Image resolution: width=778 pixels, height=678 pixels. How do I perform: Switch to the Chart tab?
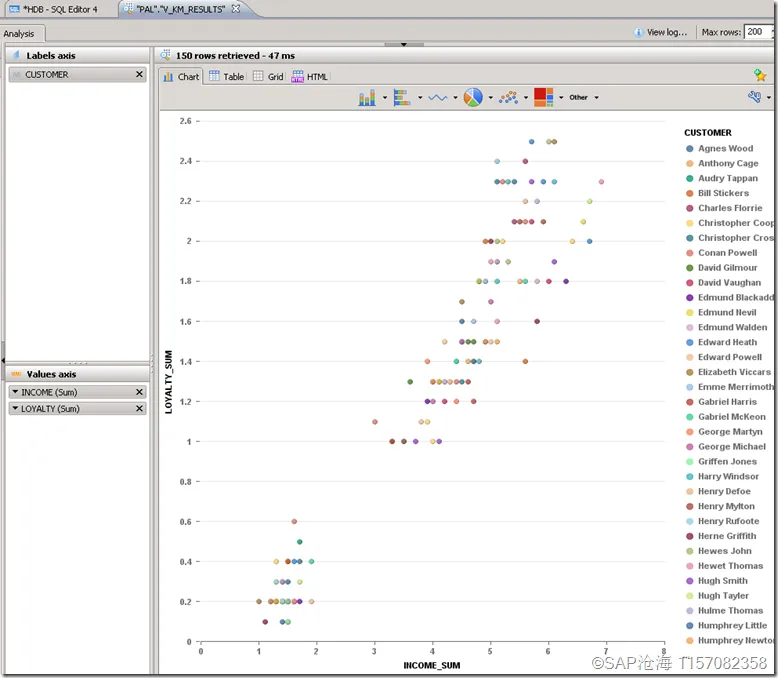182,76
